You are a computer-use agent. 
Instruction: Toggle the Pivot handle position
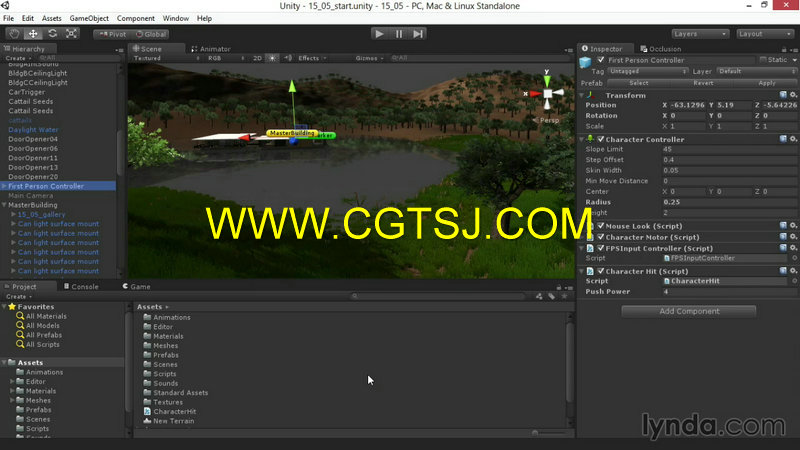(112, 34)
